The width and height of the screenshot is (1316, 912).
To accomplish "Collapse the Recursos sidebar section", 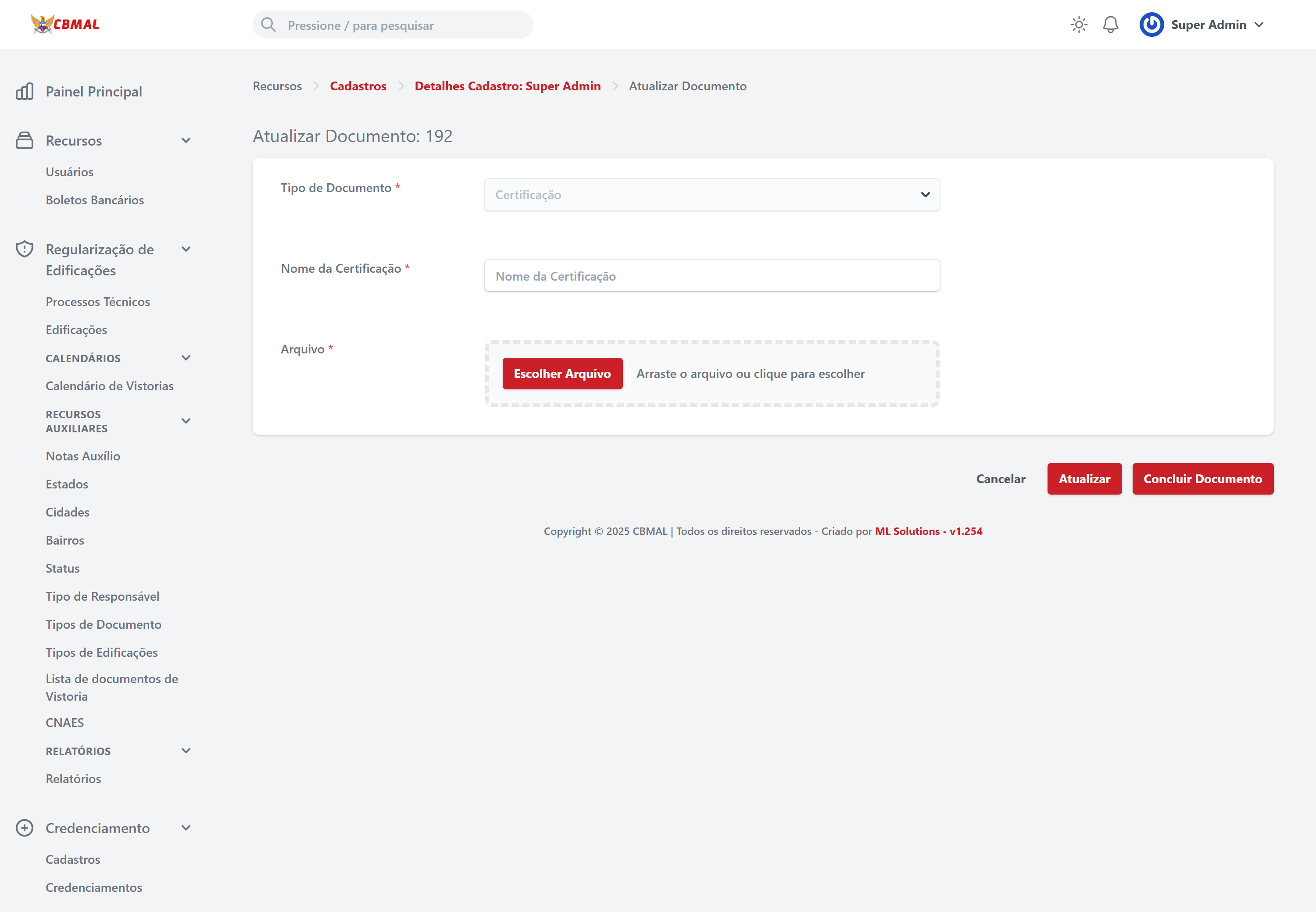I will [186, 141].
